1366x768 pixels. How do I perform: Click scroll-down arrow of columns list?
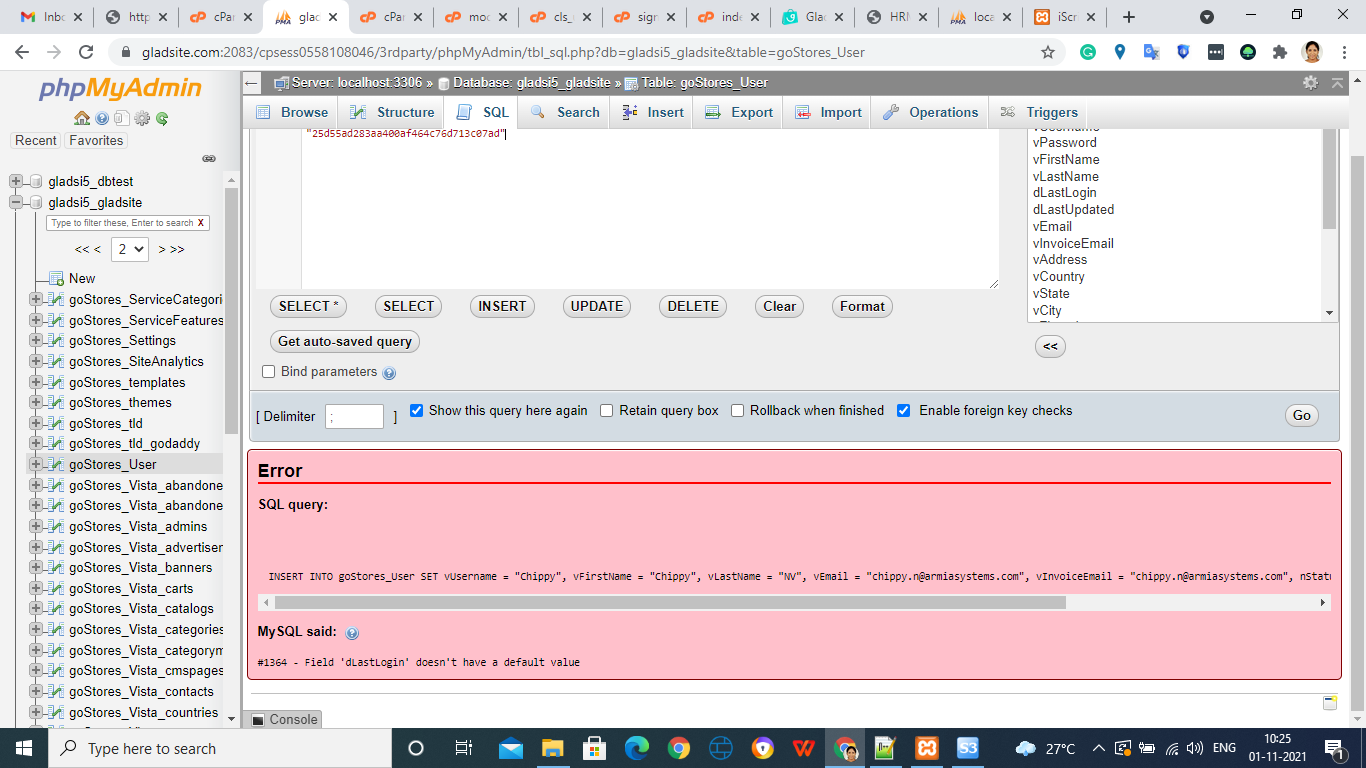point(1329,313)
